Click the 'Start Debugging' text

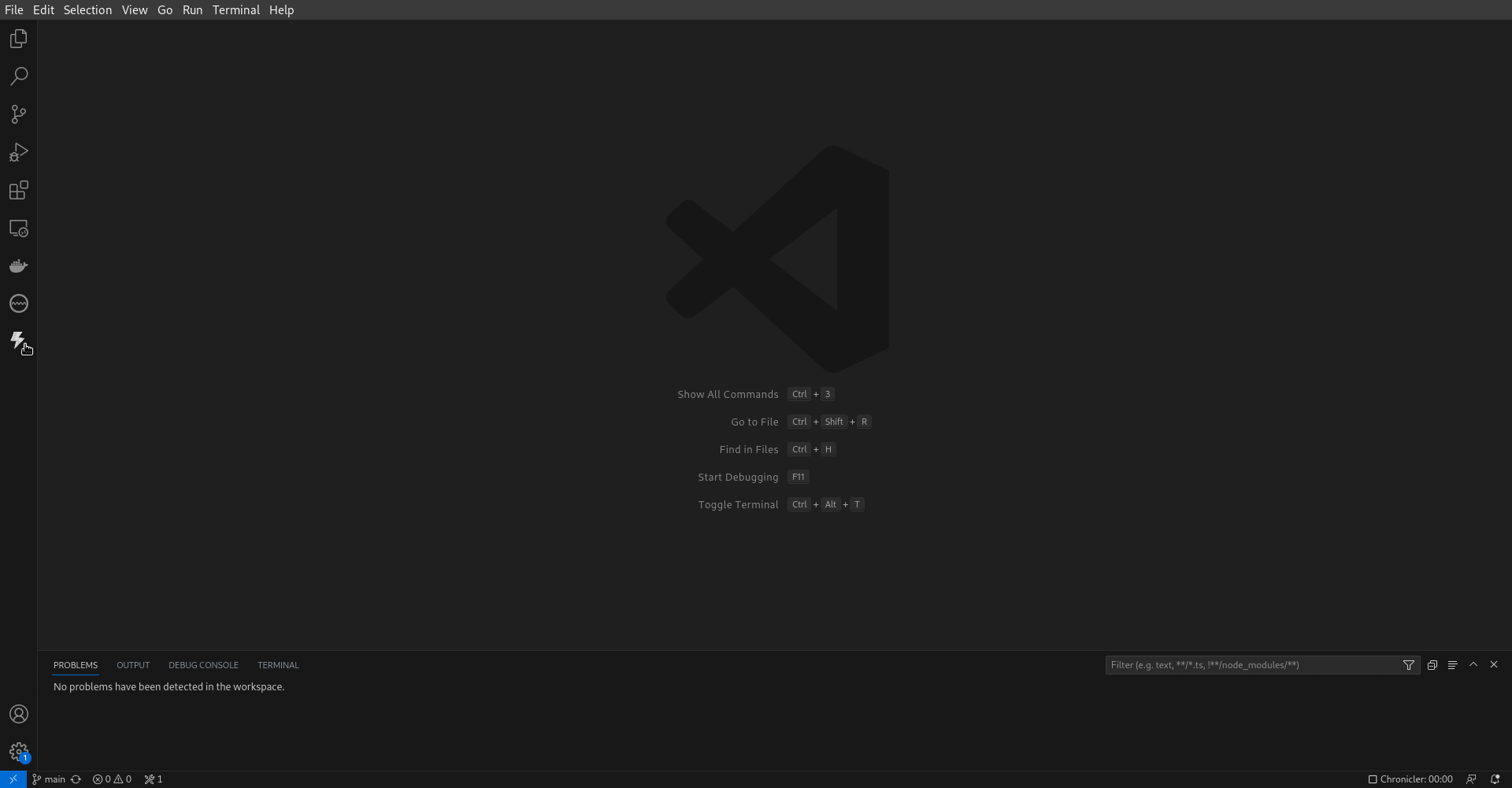point(738,477)
